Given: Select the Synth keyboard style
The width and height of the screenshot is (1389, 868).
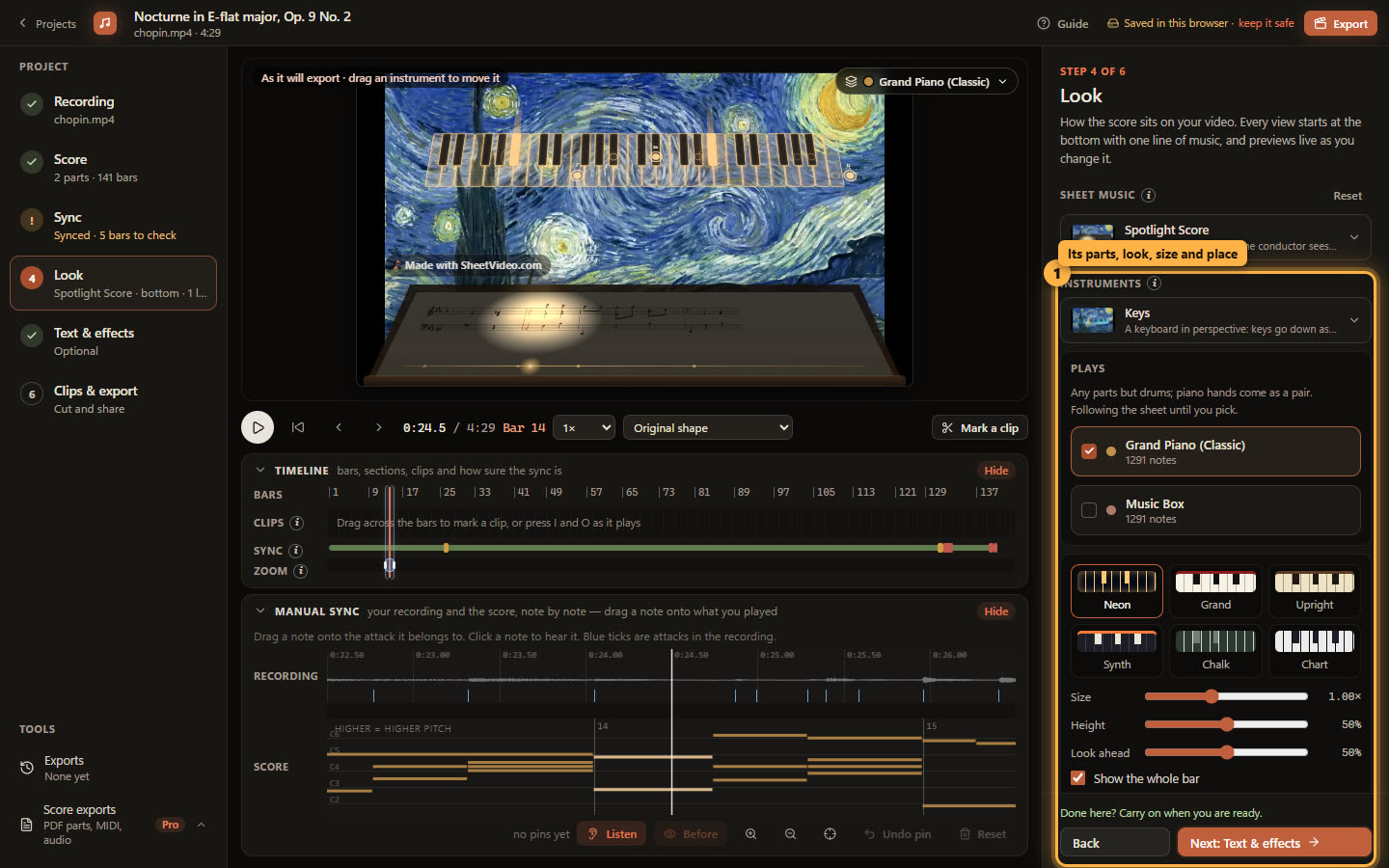Looking at the screenshot, I should (x=1117, y=651).
